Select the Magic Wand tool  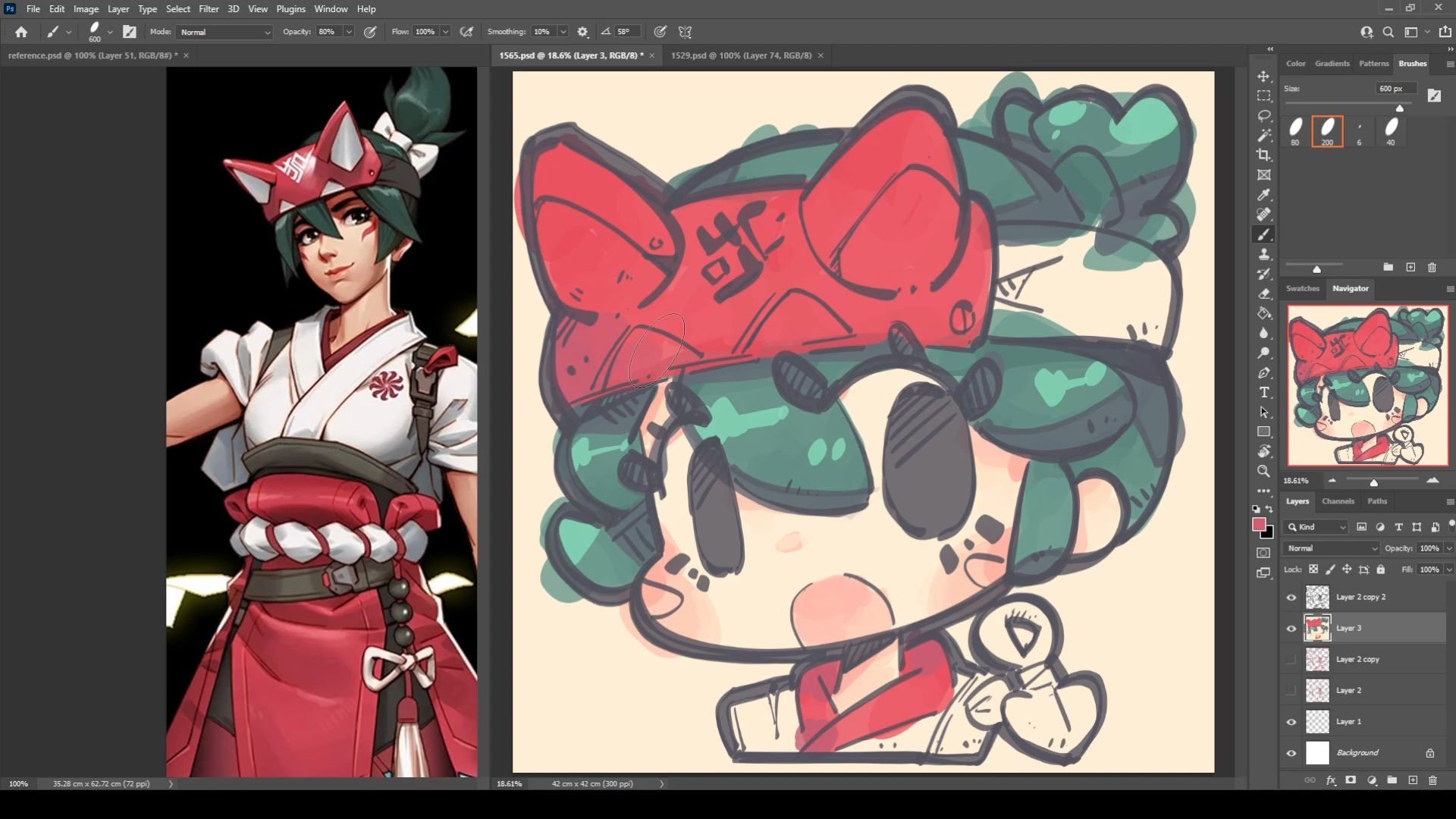[1263, 135]
